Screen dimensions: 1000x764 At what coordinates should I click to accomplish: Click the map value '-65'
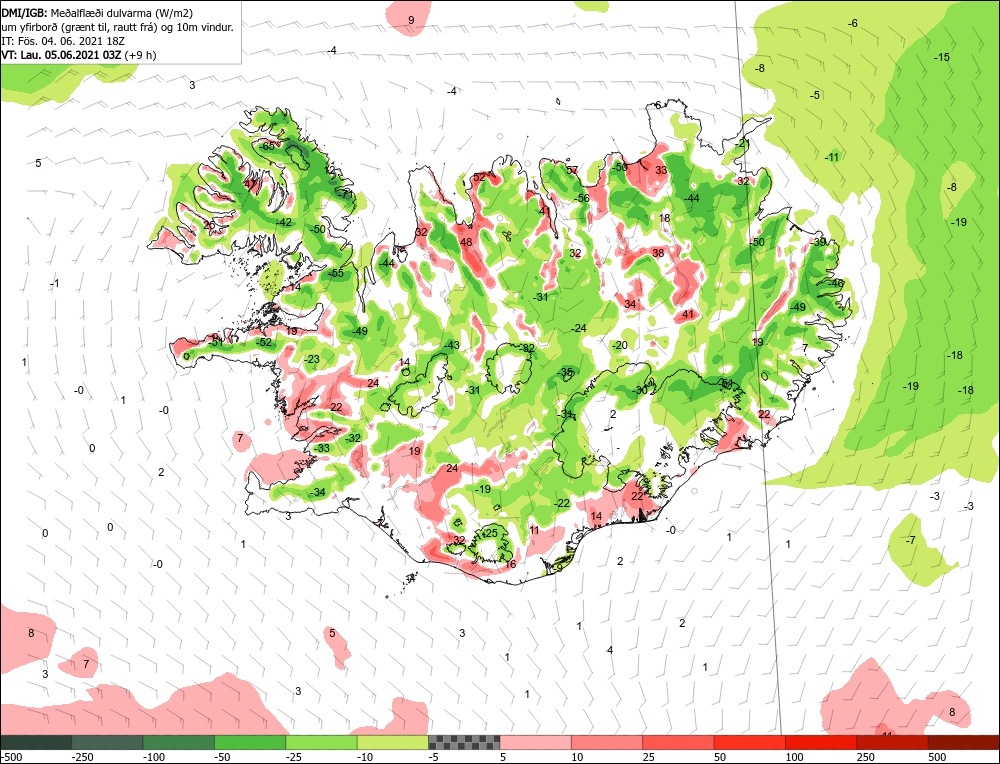(267, 147)
